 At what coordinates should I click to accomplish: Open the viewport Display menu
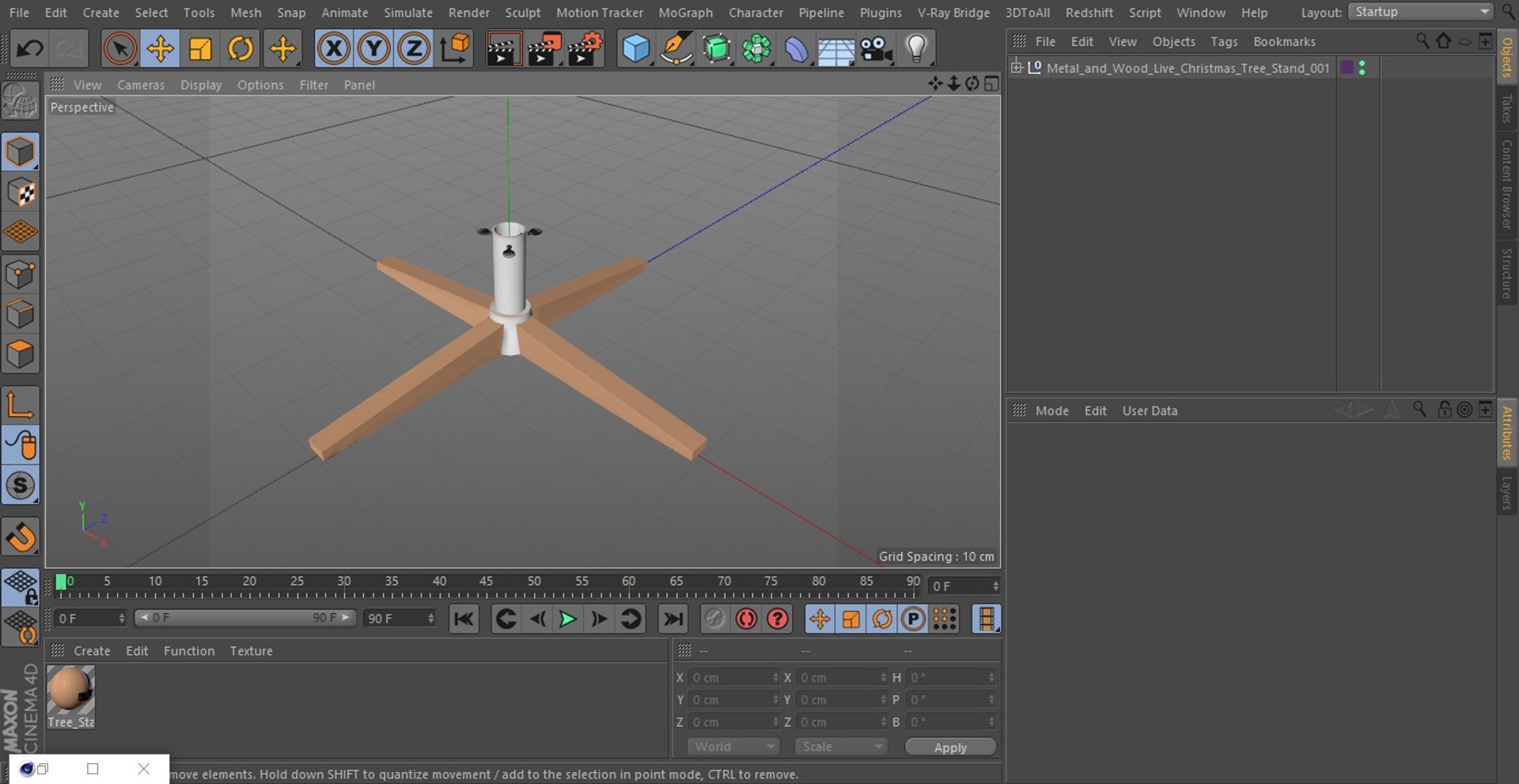click(201, 85)
